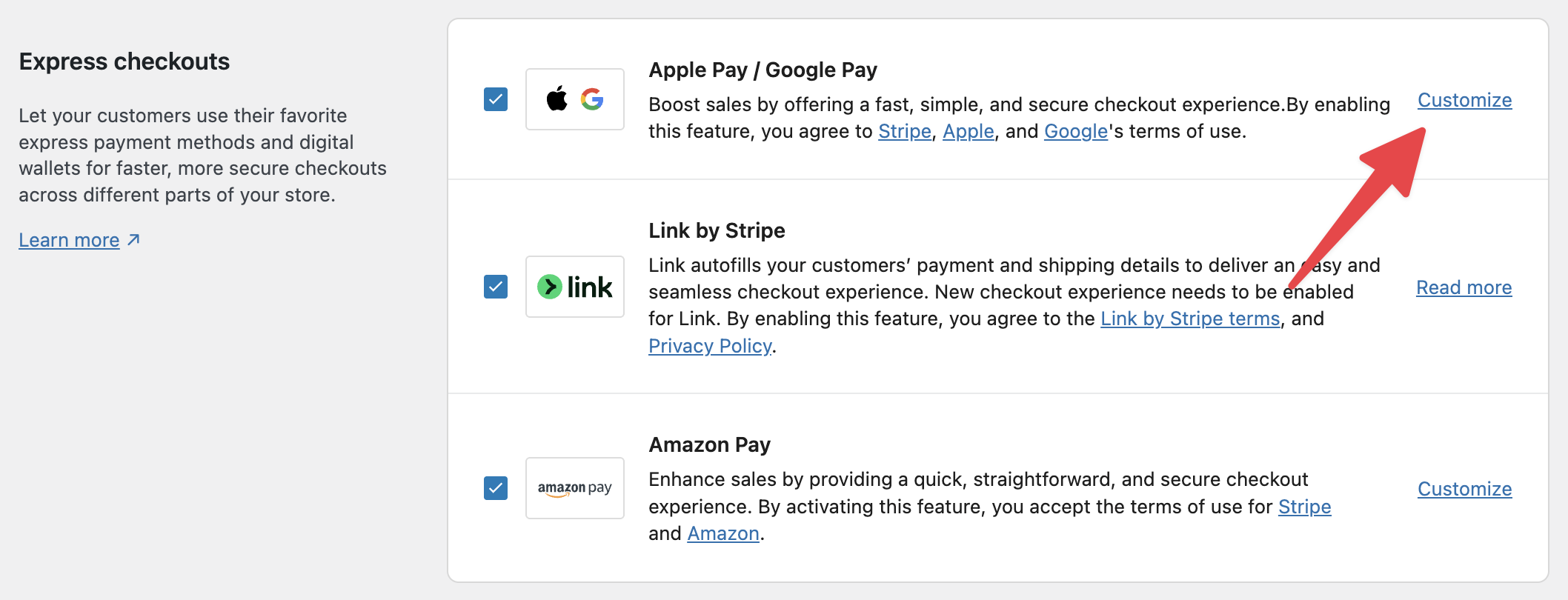Toggle the Amazon Pay checkbox

(x=496, y=488)
